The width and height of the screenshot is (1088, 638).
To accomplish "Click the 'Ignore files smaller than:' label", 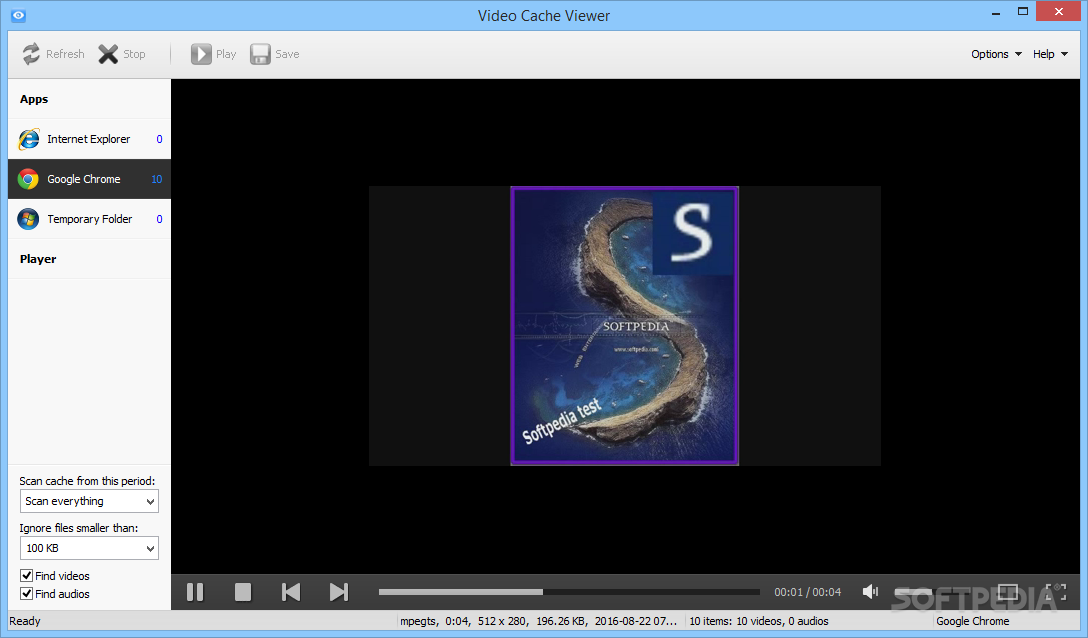I will coord(78,528).
